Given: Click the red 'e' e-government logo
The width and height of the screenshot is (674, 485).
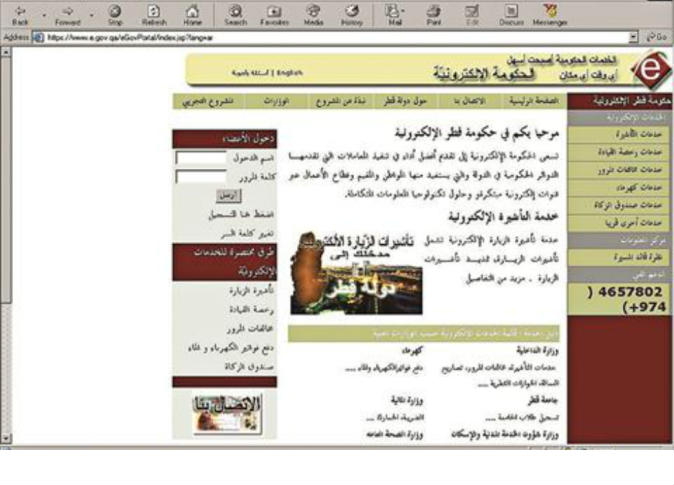Looking at the screenshot, I should point(652,70).
